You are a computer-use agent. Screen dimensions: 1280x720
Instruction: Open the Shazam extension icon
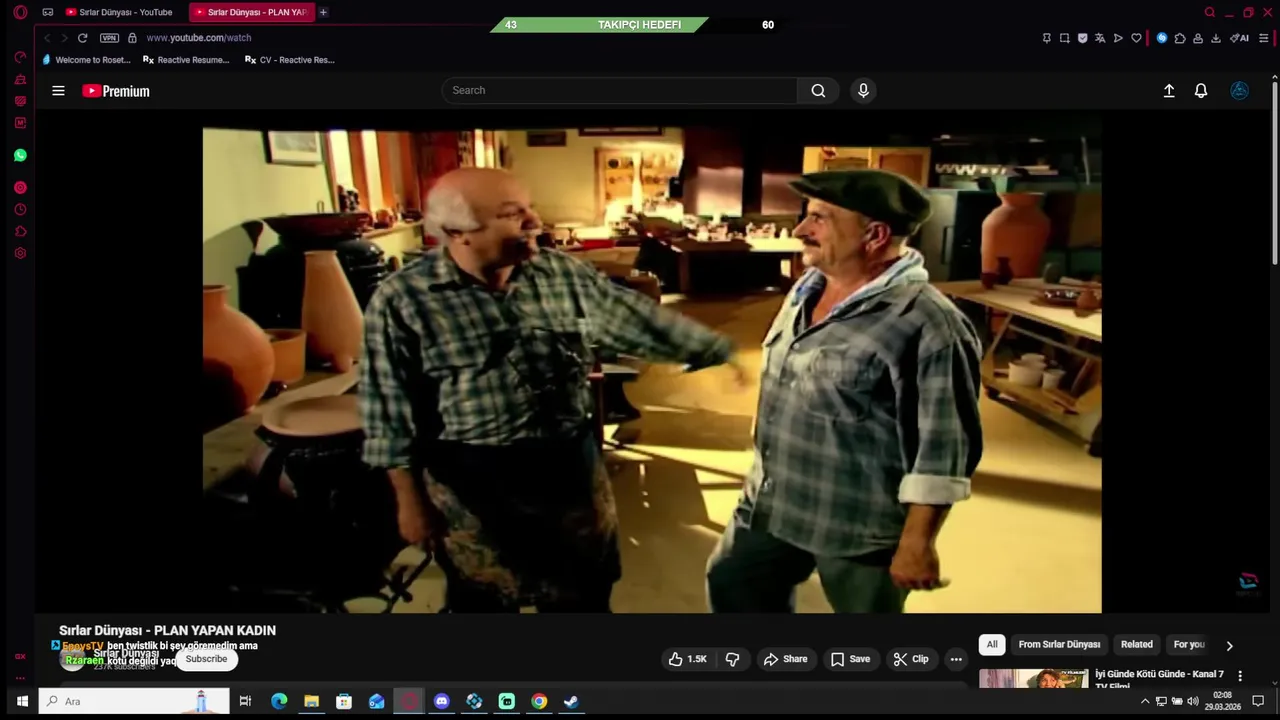(x=1162, y=38)
